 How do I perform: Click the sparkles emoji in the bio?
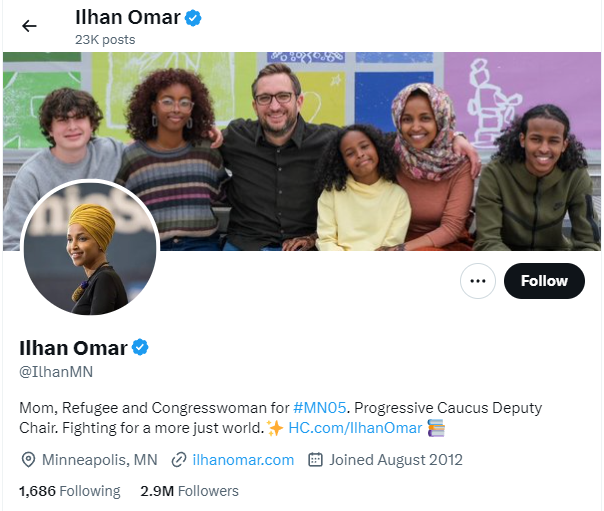[x=275, y=428]
